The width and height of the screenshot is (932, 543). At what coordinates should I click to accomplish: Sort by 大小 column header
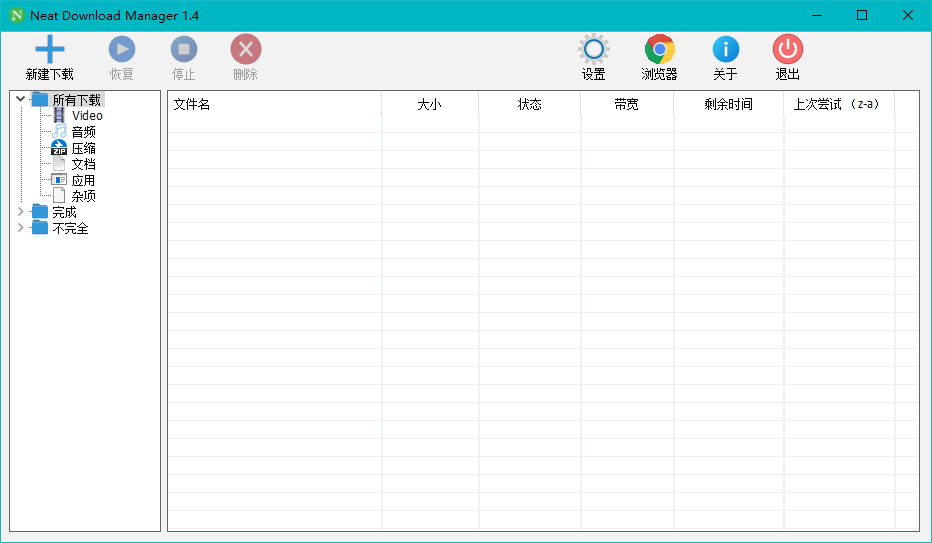point(430,105)
